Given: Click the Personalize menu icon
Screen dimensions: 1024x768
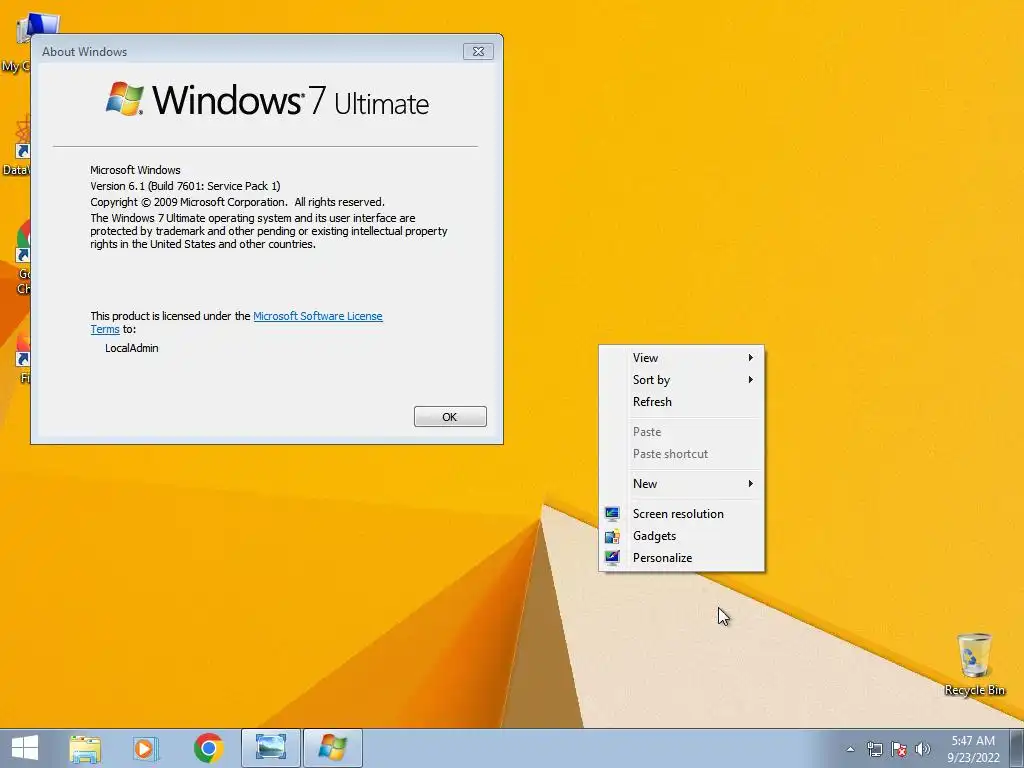Looking at the screenshot, I should [612, 558].
